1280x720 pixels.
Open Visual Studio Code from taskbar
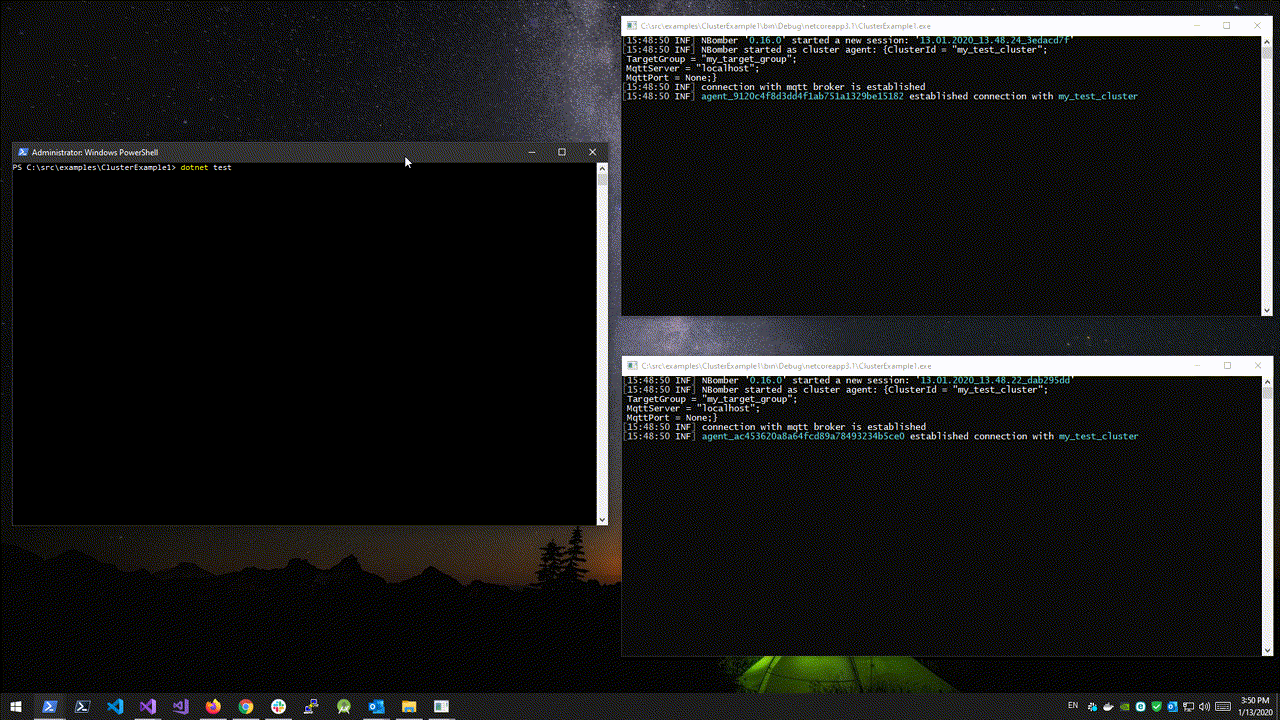[115, 706]
